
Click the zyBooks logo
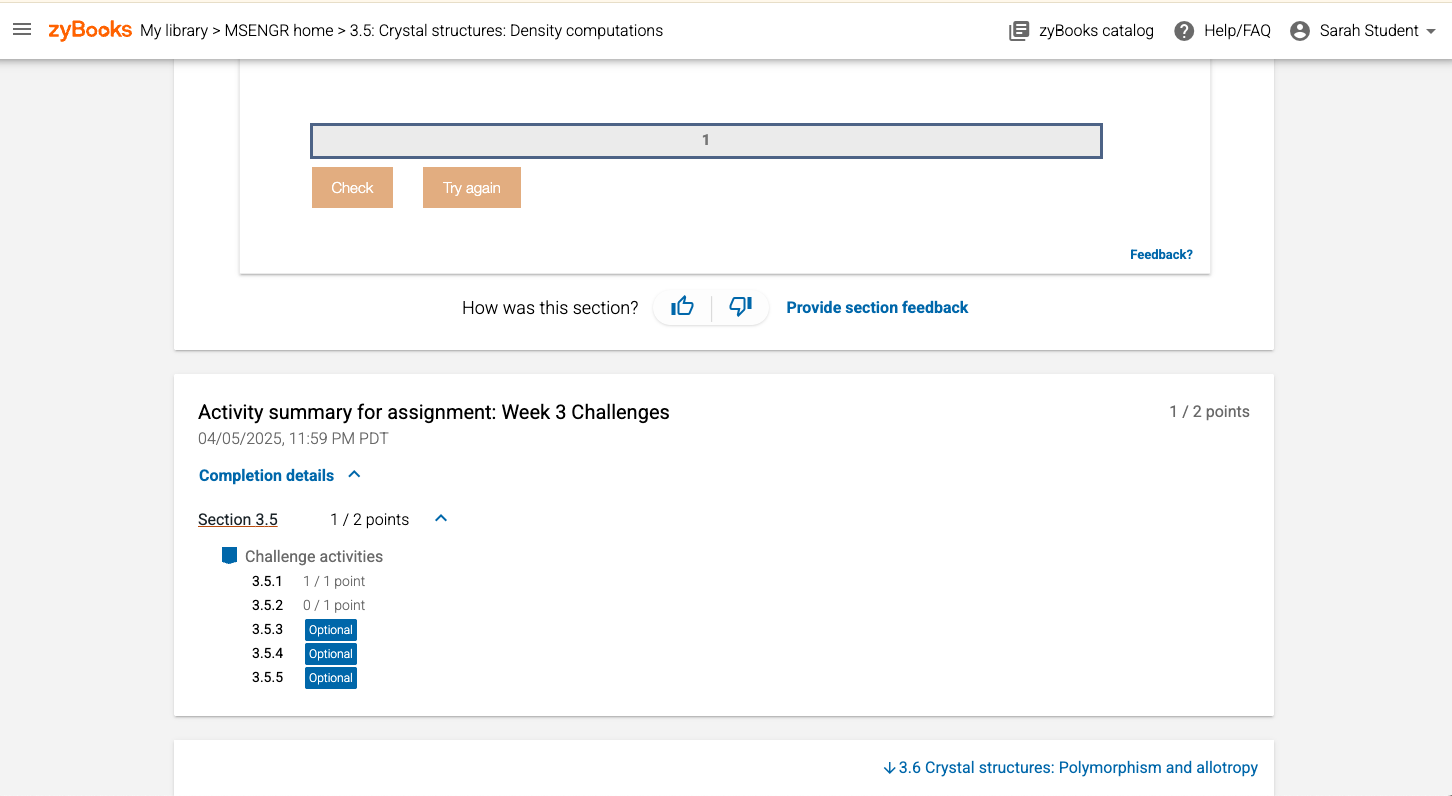(90, 30)
